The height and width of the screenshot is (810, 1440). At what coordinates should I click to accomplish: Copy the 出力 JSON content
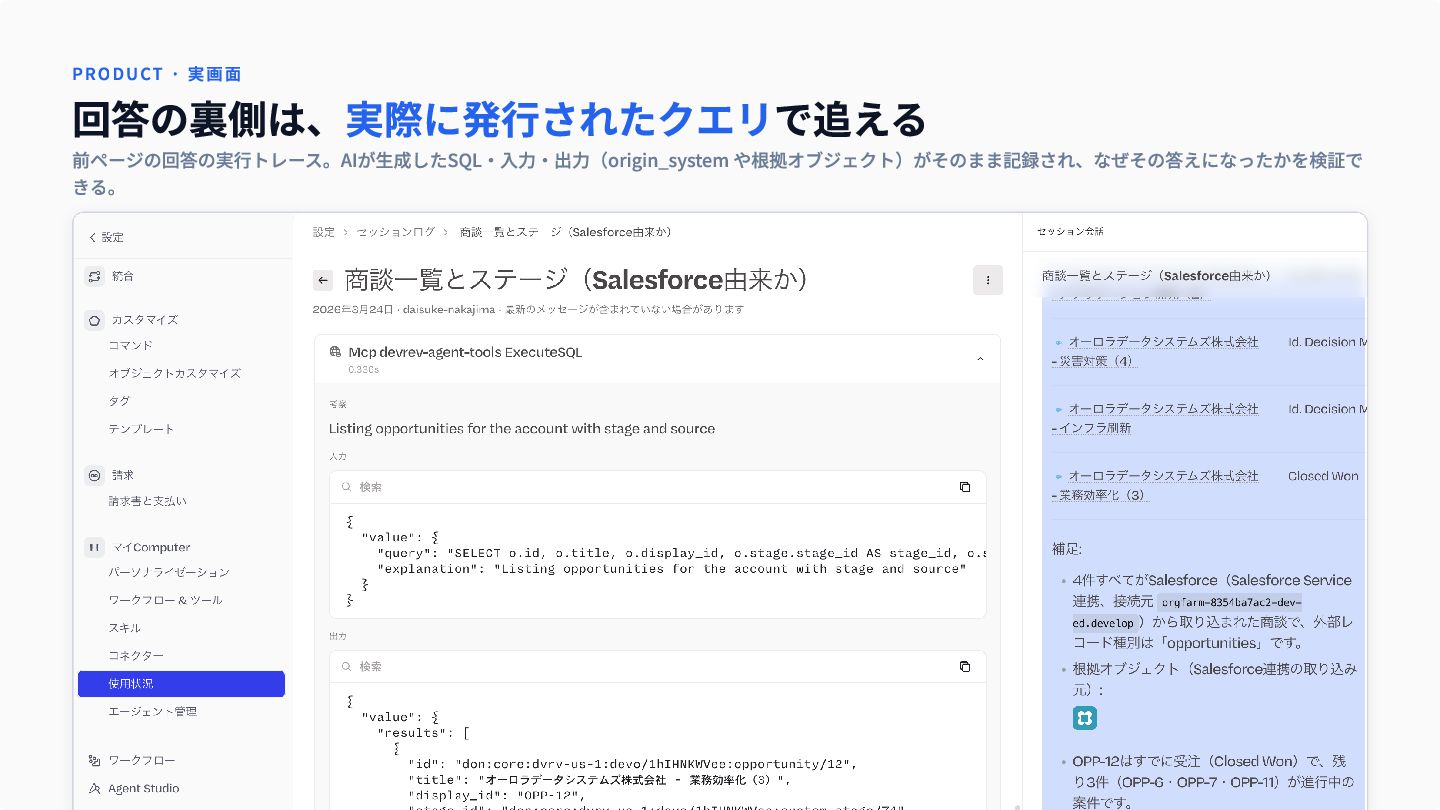[965, 666]
